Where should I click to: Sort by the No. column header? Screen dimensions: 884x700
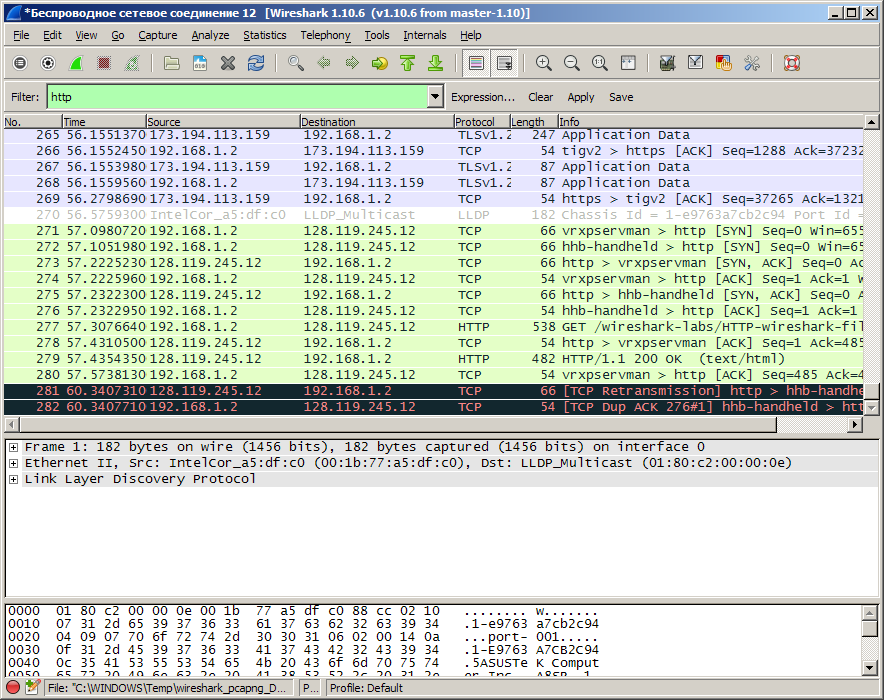tap(33, 122)
